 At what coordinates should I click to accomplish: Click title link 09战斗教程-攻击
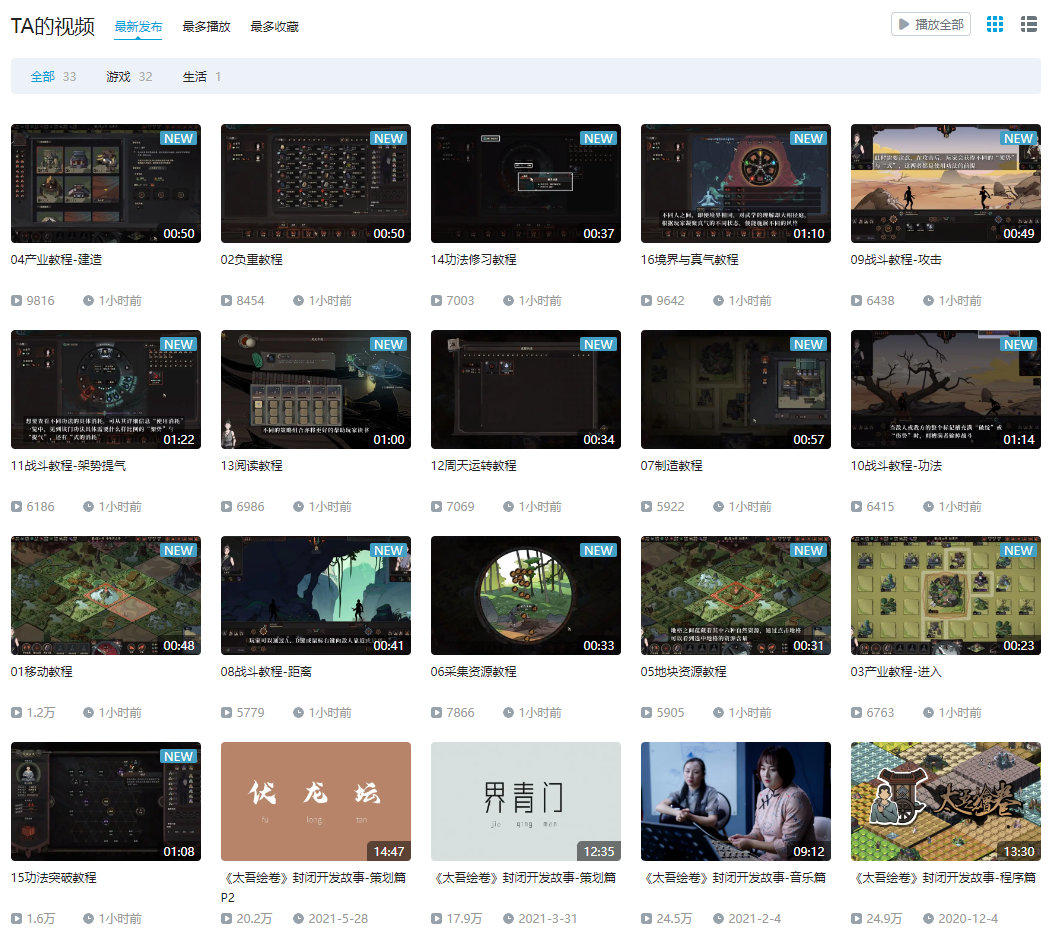pyautogui.click(x=896, y=260)
